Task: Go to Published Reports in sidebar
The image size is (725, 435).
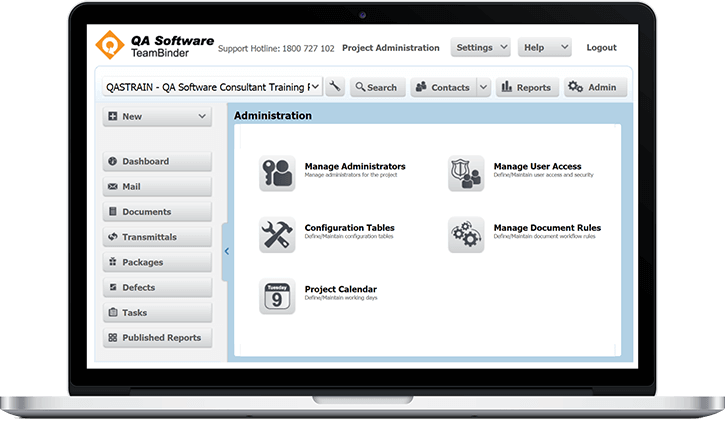Action: pos(158,338)
